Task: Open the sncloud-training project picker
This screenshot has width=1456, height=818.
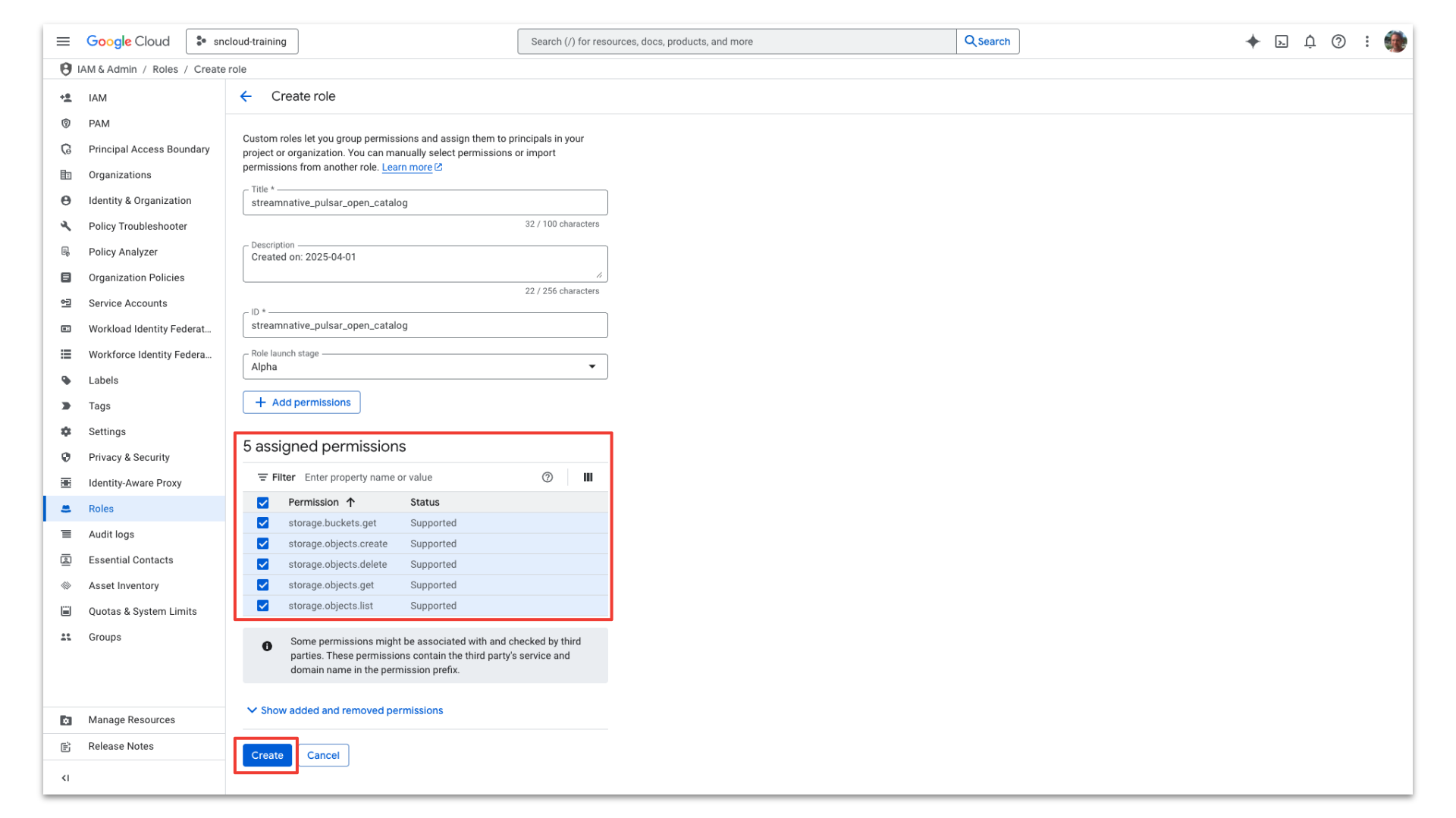Action: [241, 41]
